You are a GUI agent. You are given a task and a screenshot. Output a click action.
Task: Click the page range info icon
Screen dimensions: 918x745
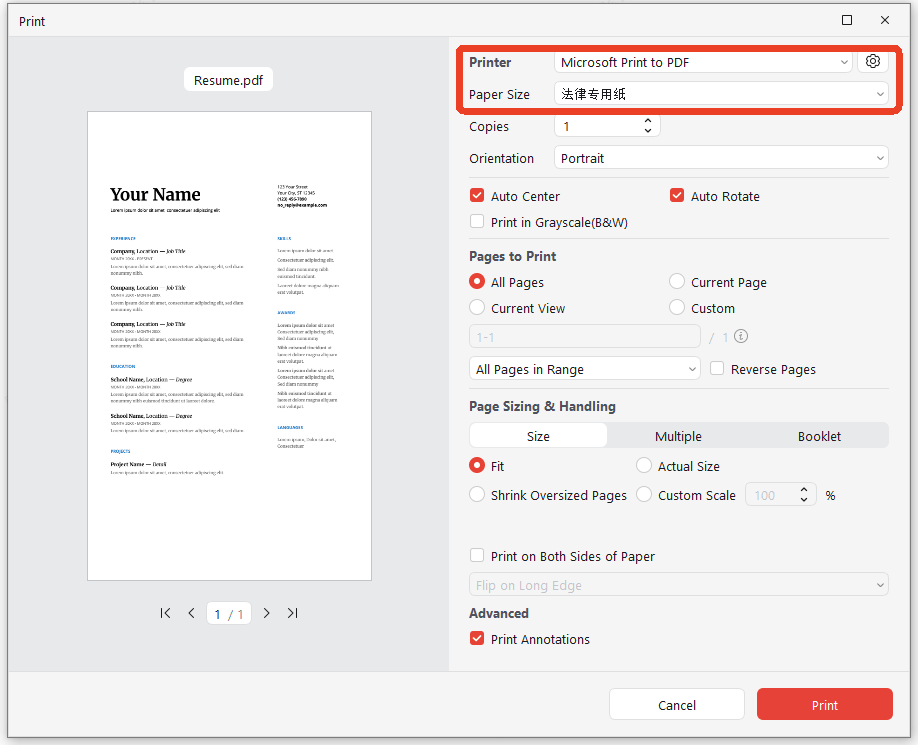(x=741, y=337)
